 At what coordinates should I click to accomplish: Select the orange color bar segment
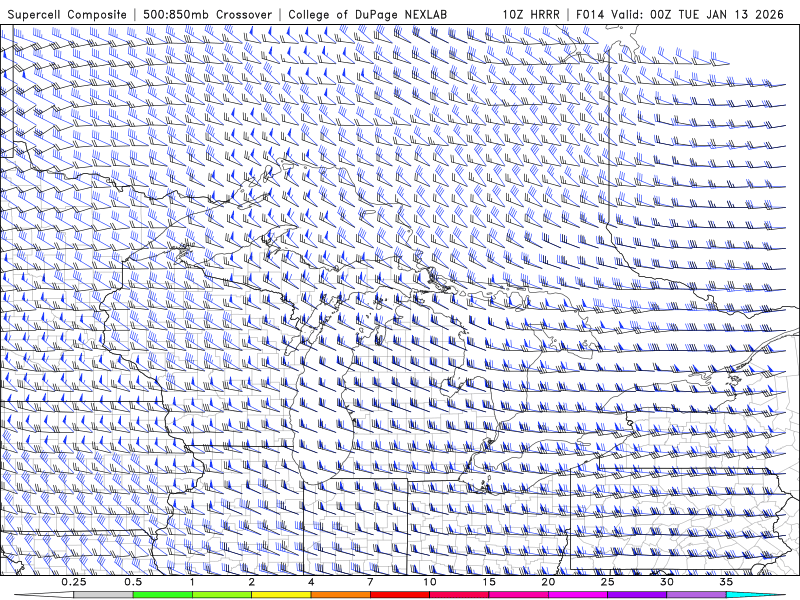pyautogui.click(x=340, y=595)
